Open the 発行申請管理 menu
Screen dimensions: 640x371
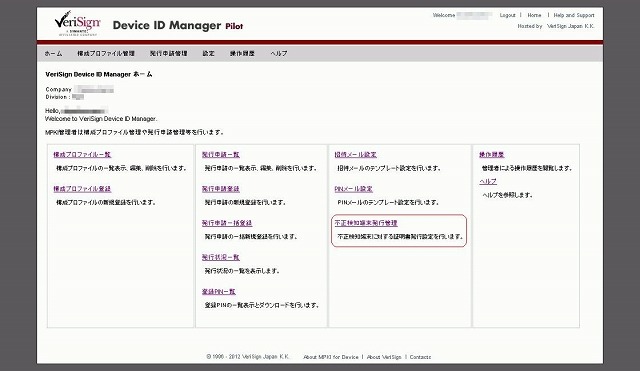(x=168, y=53)
